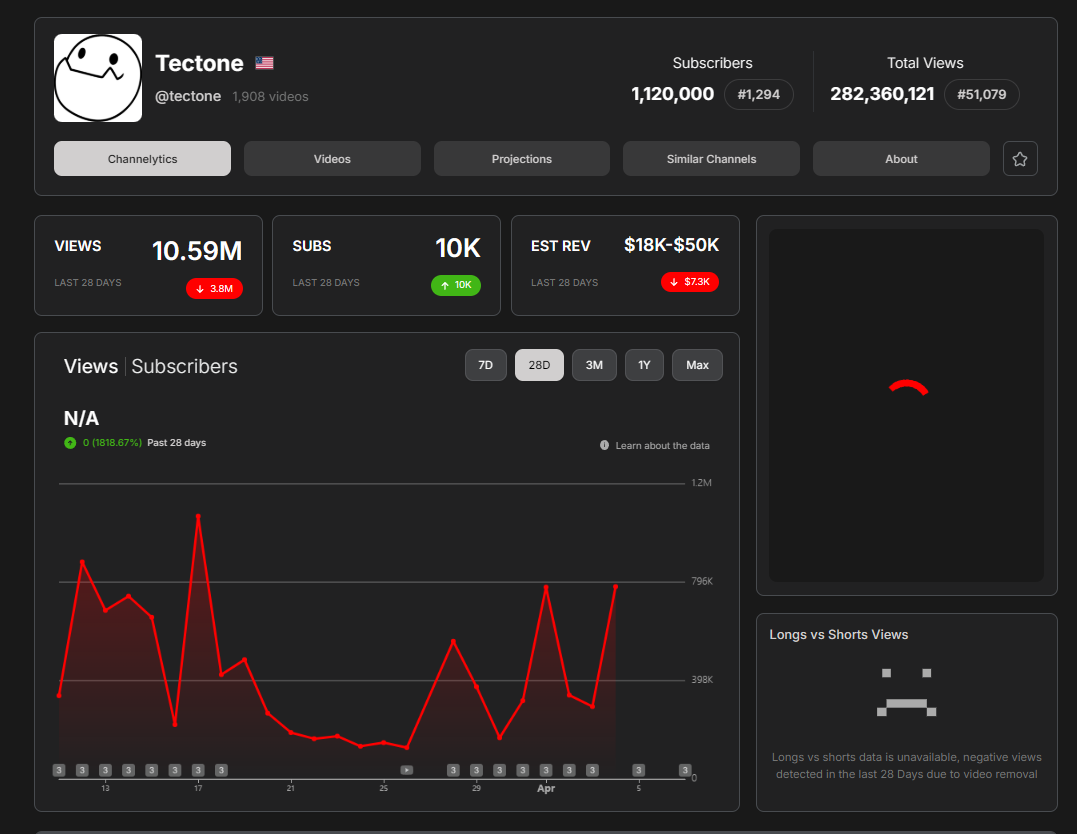Open the Videos tab

click(332, 159)
